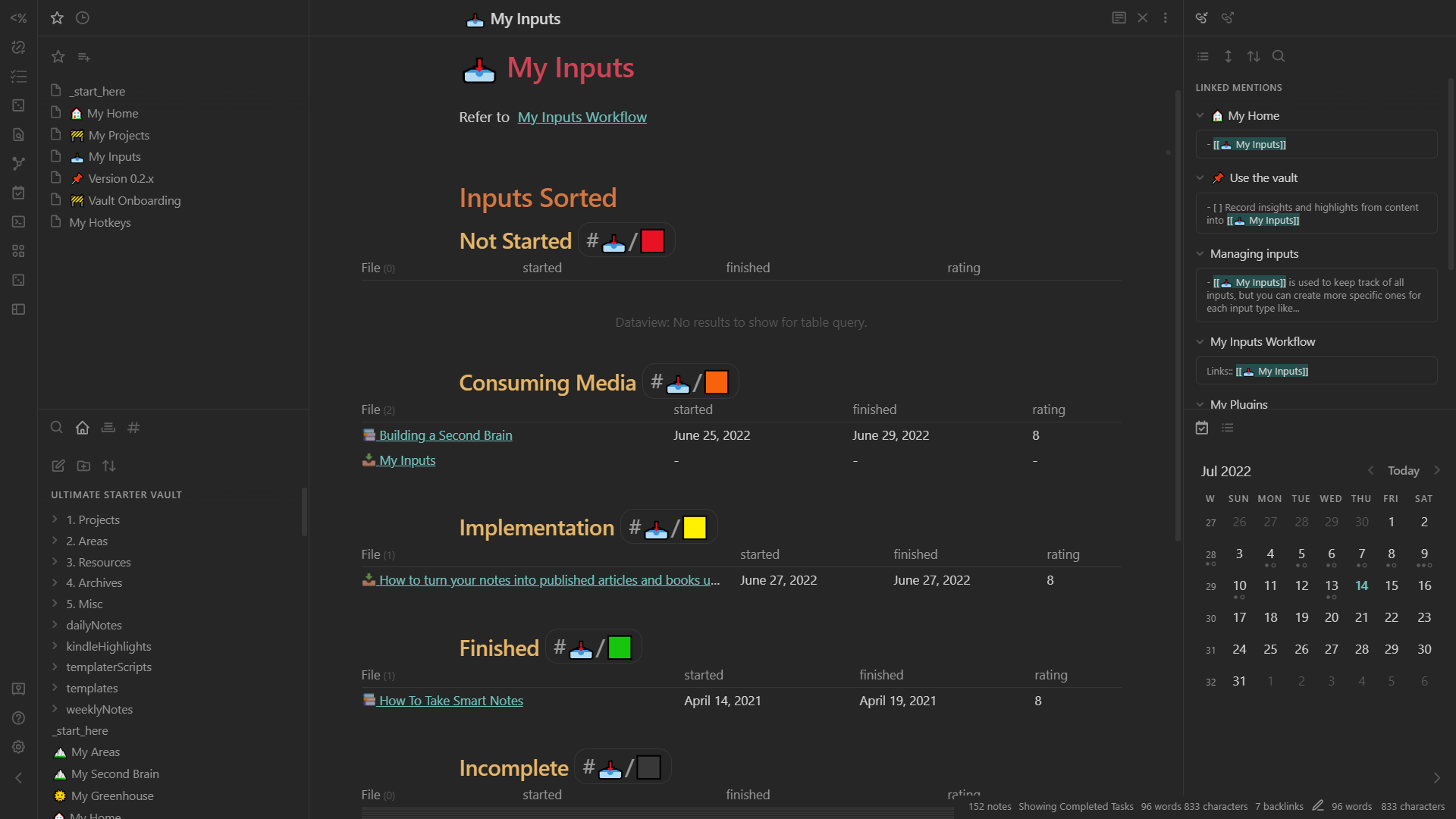Screen dimensions: 1456x819
Task: Open search in the backlinks pane
Action: coord(1279,56)
